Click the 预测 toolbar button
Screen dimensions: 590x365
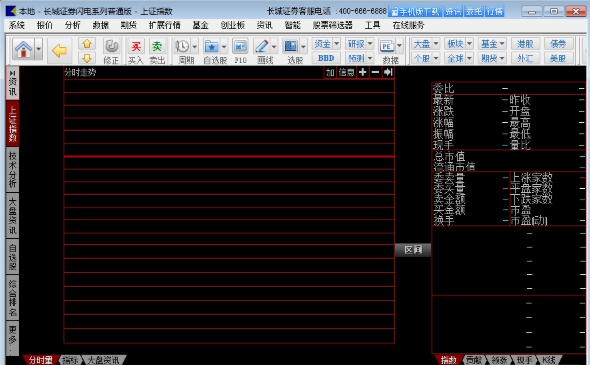click(x=356, y=58)
